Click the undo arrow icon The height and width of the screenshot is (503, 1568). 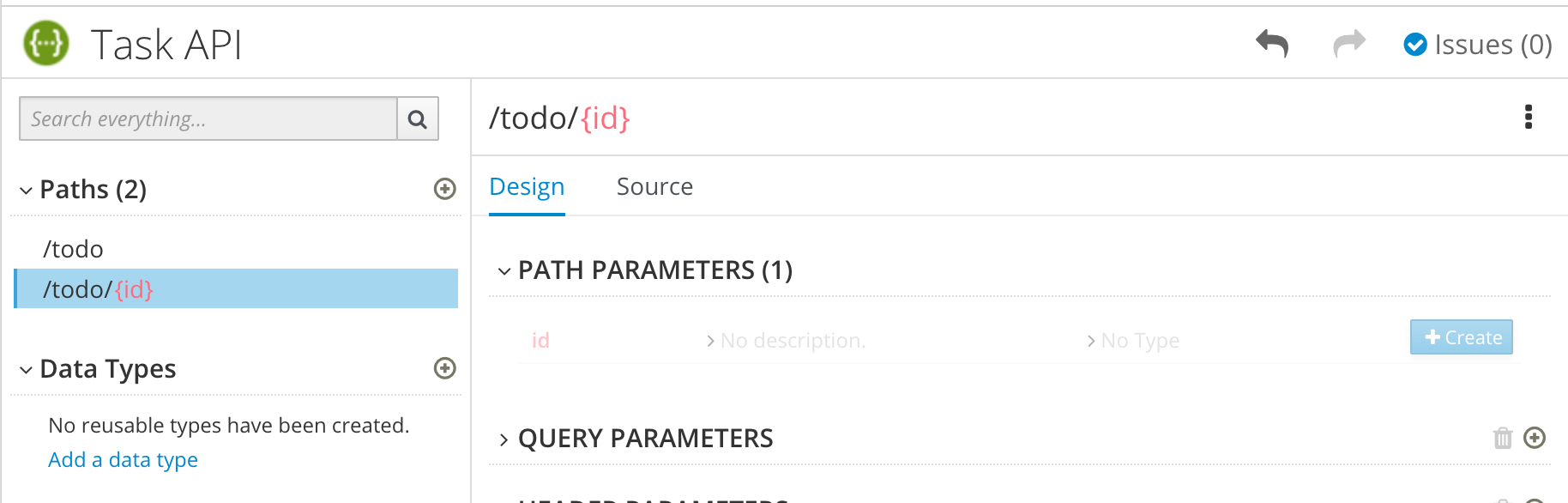pos(1272,44)
